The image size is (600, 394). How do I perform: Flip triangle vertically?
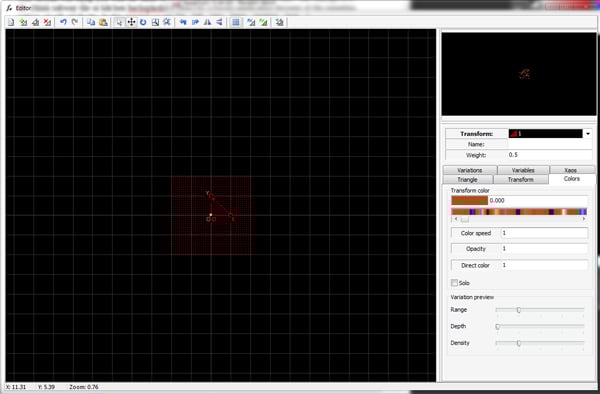219,22
